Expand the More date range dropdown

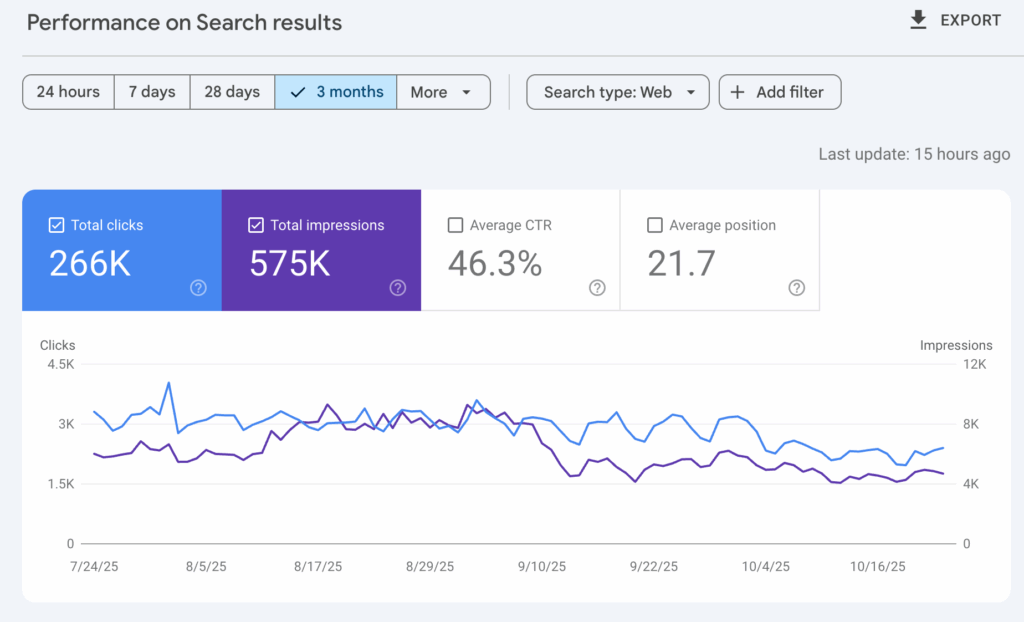[x=442, y=92]
